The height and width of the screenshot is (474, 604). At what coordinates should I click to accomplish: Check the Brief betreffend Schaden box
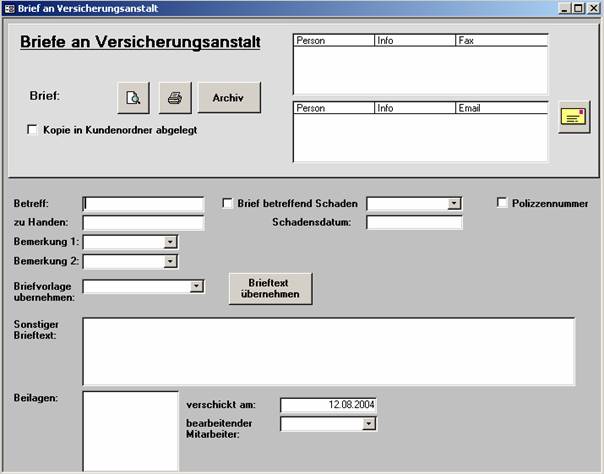click(x=227, y=203)
